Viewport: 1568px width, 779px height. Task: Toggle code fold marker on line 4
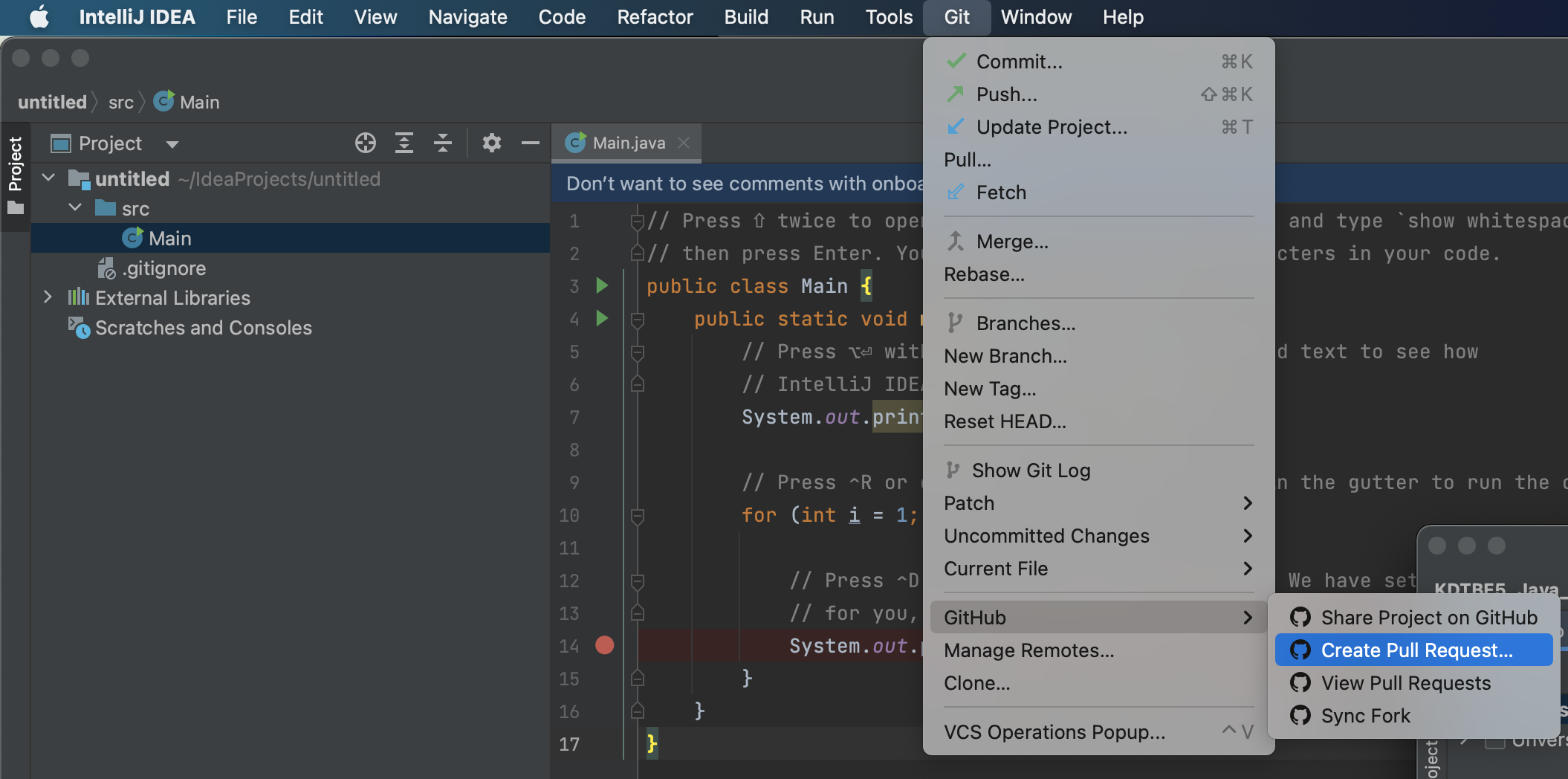pos(637,319)
